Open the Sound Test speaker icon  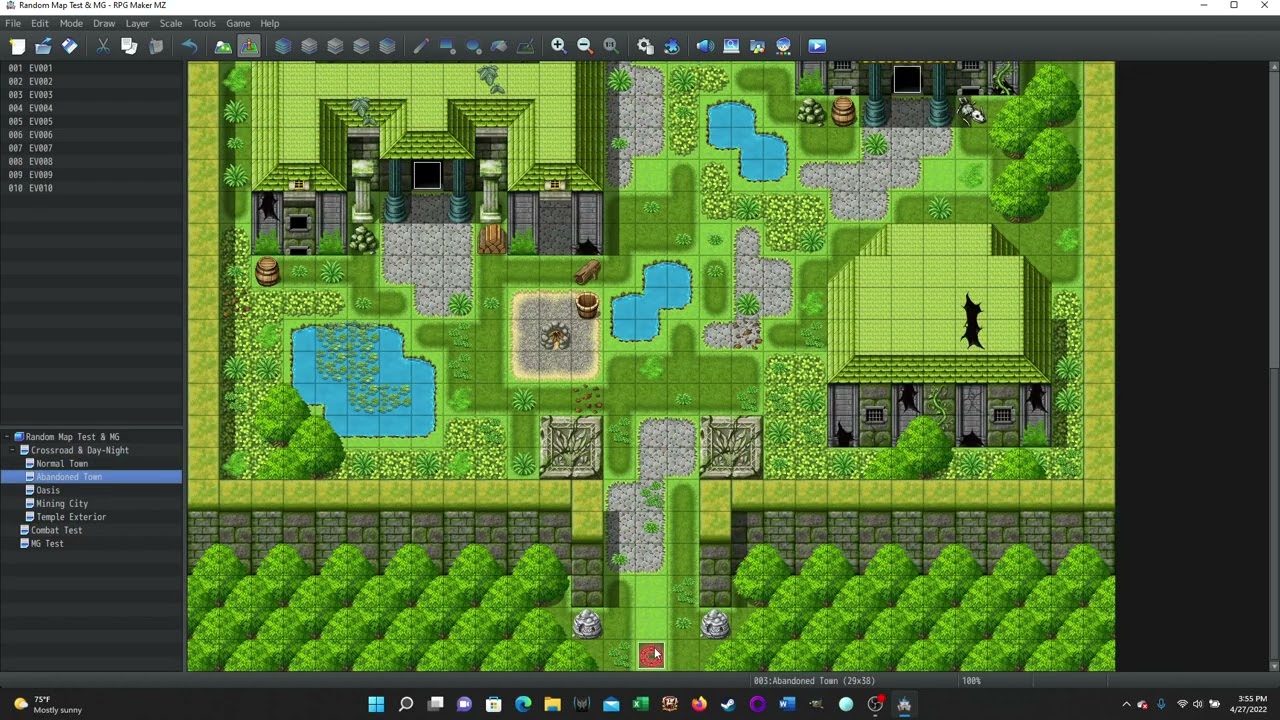click(705, 46)
